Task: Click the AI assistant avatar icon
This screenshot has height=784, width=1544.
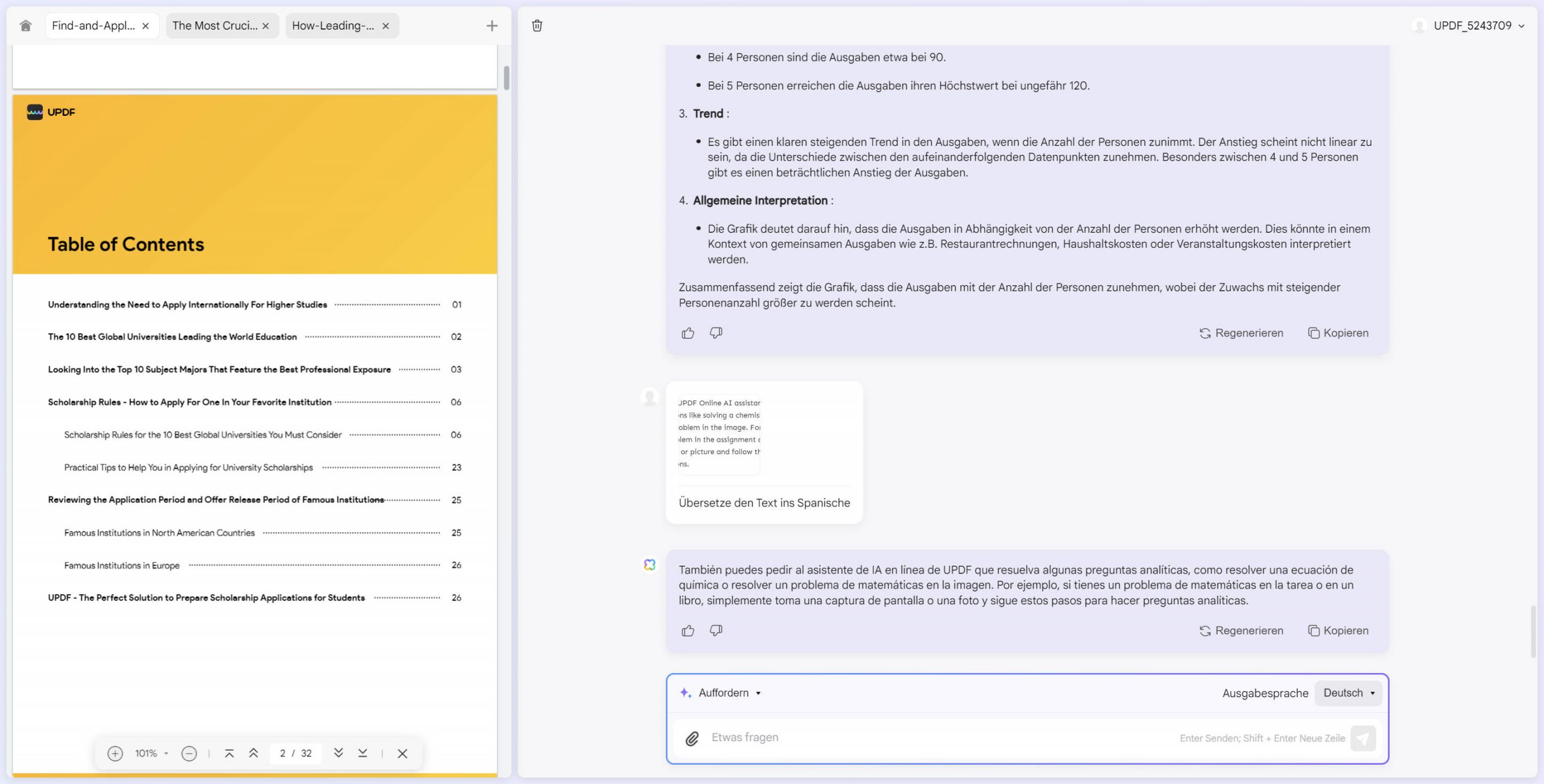Action: pyautogui.click(x=650, y=564)
